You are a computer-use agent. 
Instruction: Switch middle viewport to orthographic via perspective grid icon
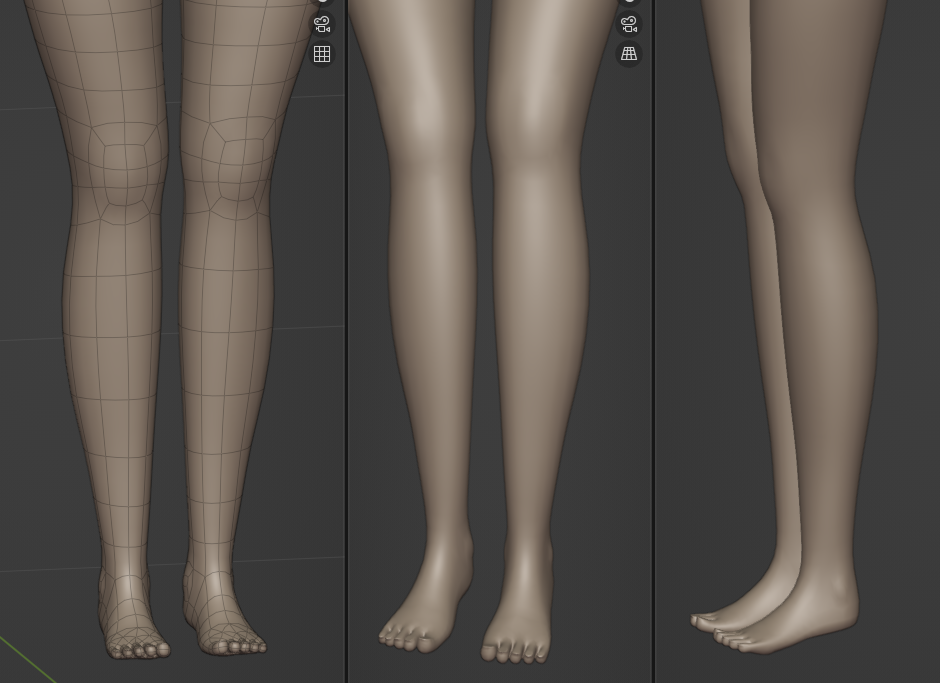(629, 54)
